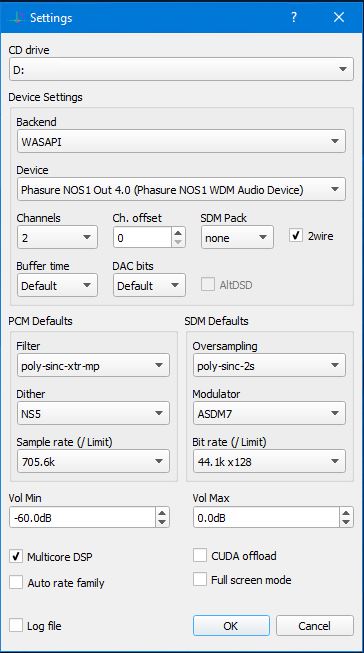Screen dimensions: 364x653
Task: Enable the CUDA offload checkbox
Action: click(200, 556)
